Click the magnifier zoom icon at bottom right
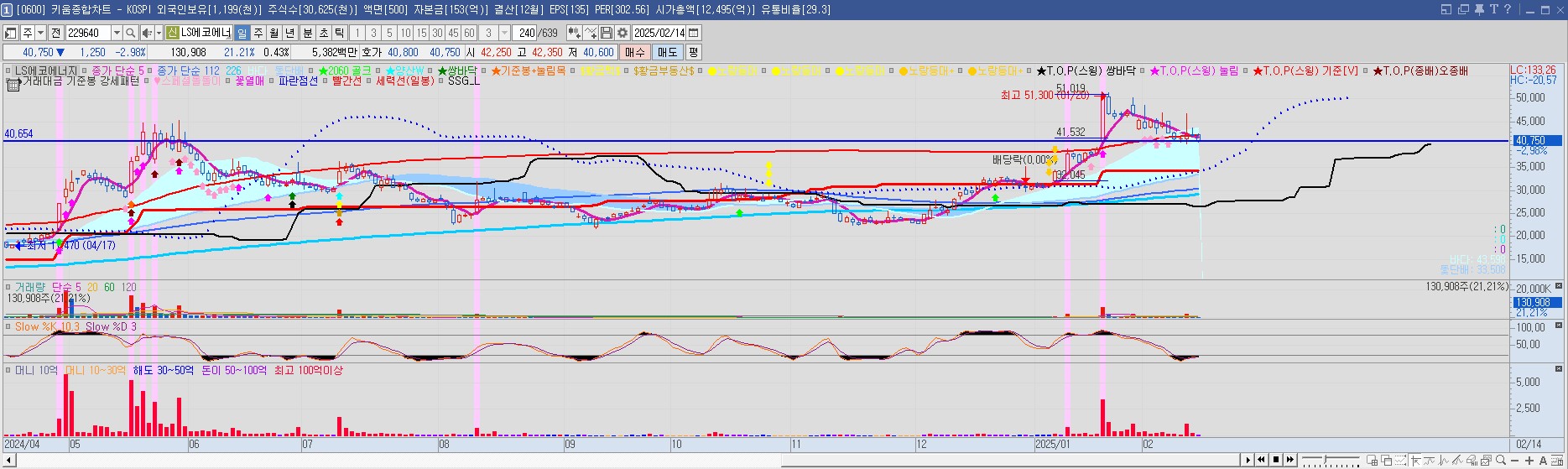Viewport: 1568px width, 469px height. 1501,460
